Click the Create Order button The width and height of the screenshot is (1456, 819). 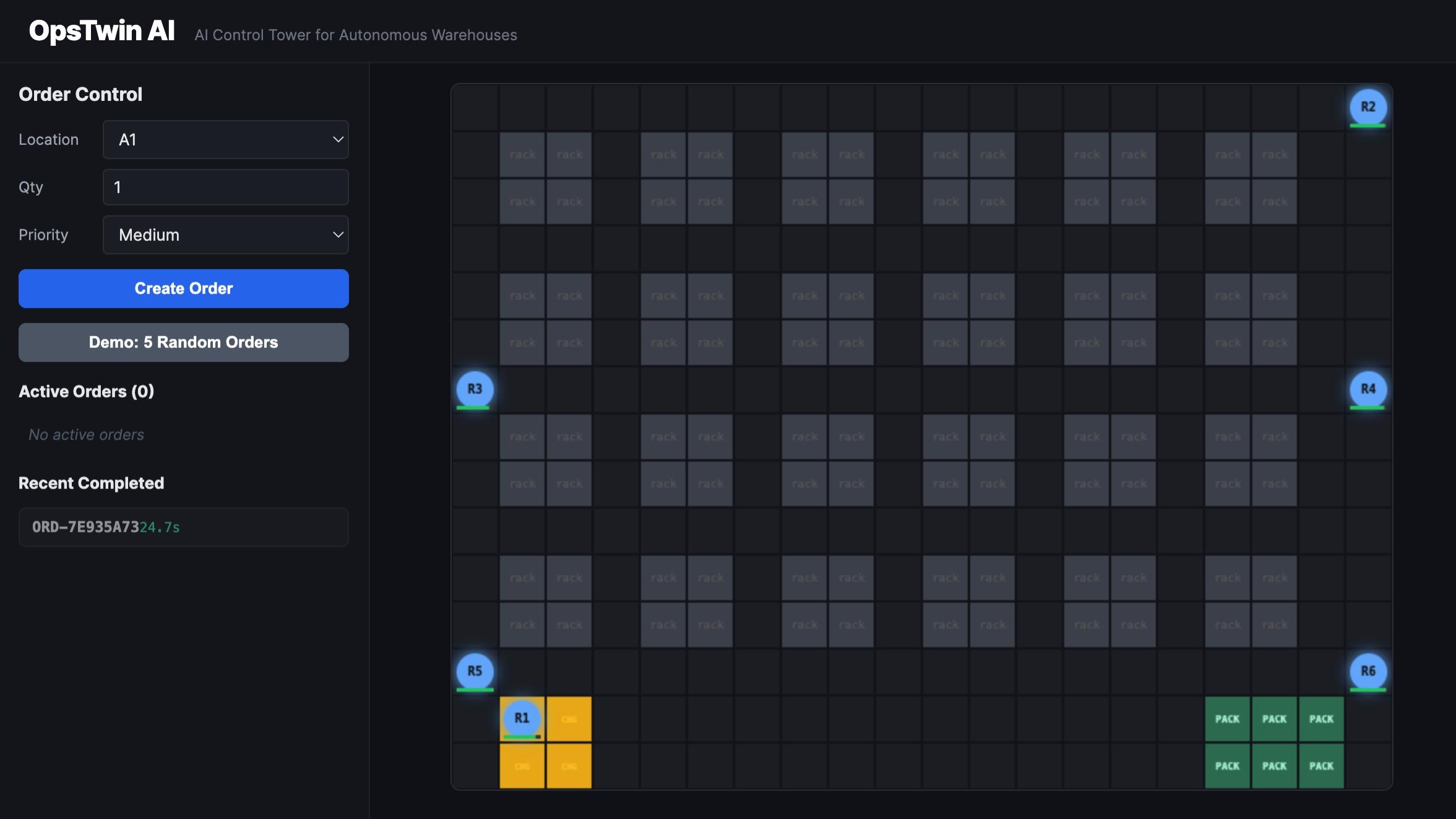pos(184,288)
